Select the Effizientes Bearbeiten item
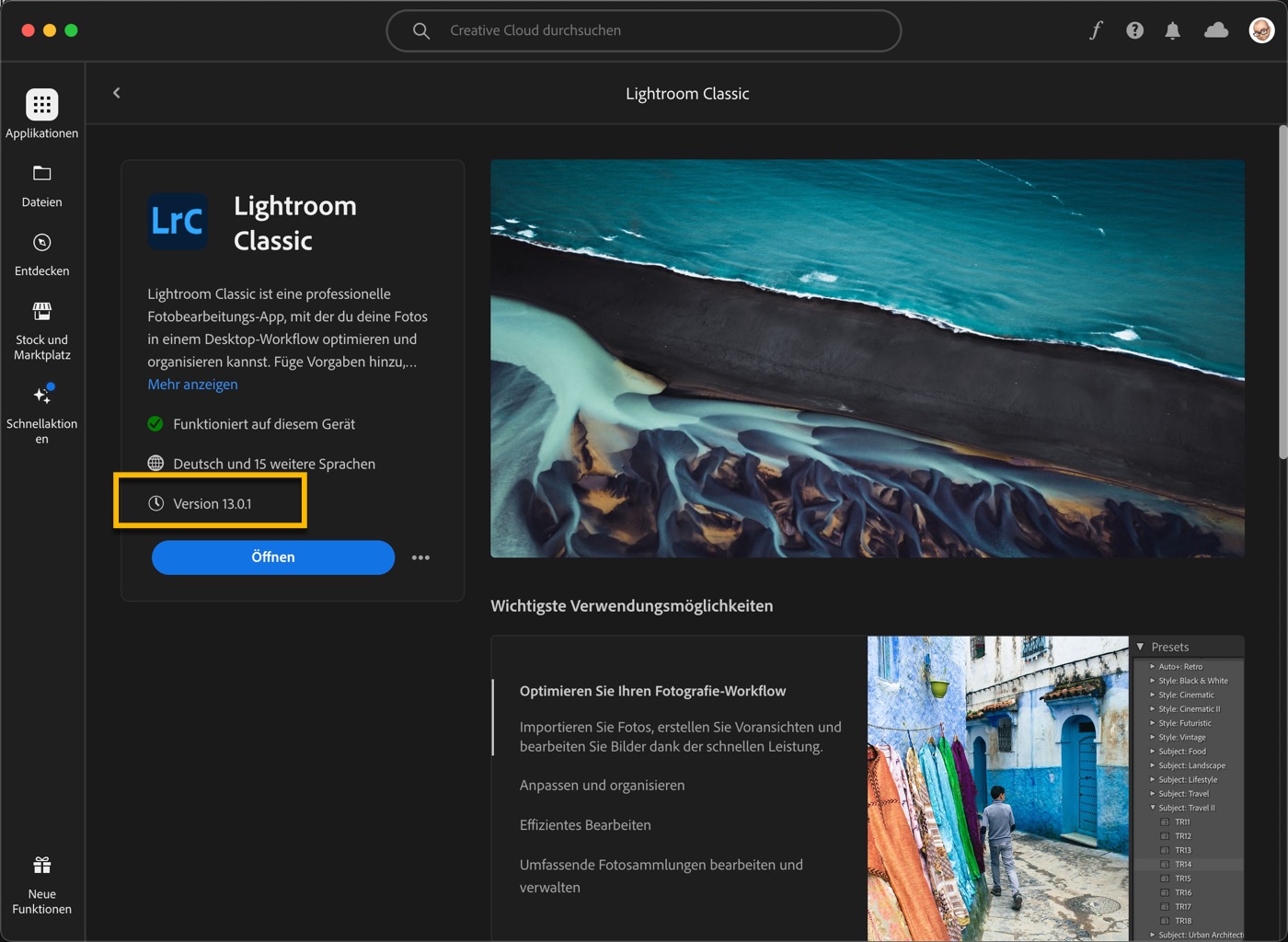 [x=585, y=825]
